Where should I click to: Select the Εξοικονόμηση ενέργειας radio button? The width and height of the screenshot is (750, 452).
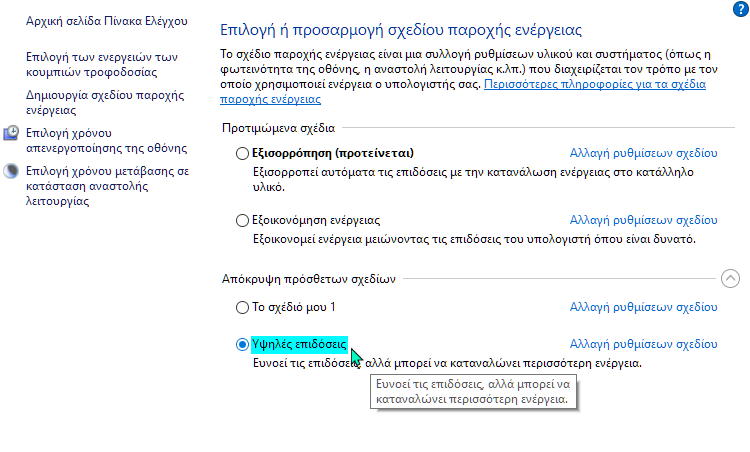[242, 220]
